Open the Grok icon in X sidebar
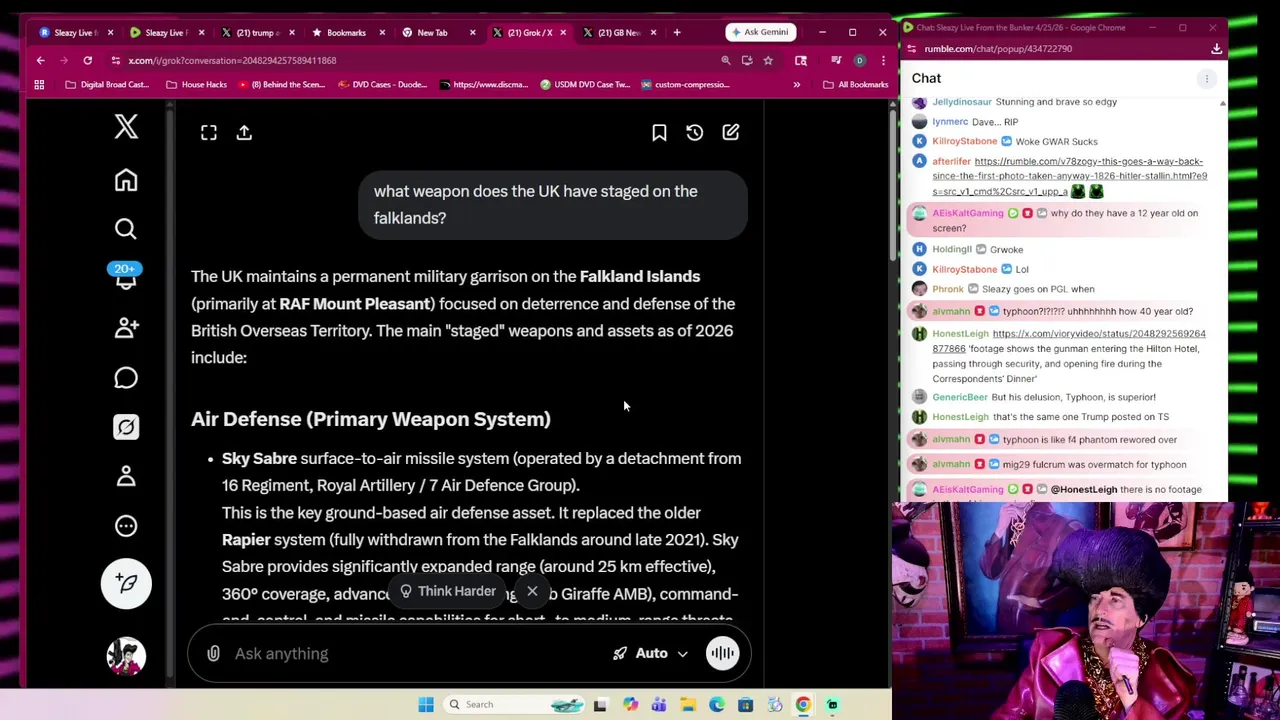This screenshot has width=1280, height=720. click(126, 427)
